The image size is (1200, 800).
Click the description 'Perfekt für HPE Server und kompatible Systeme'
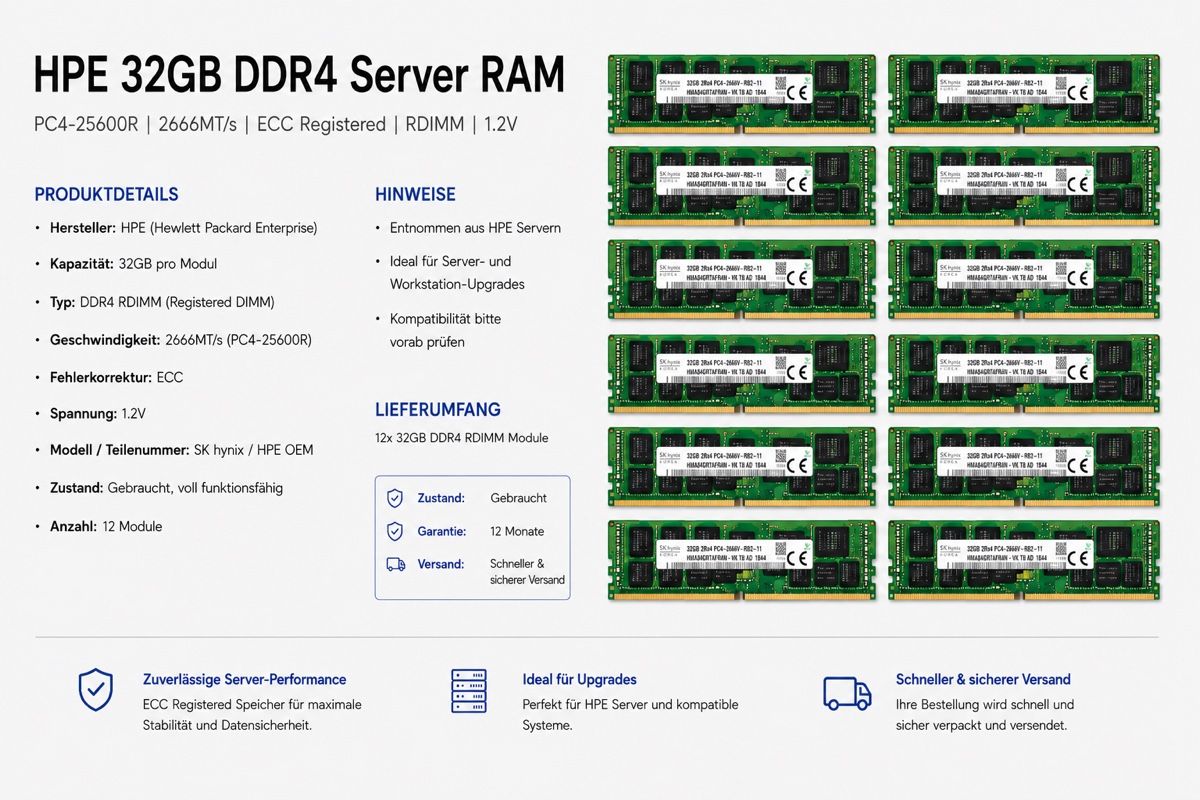630,715
